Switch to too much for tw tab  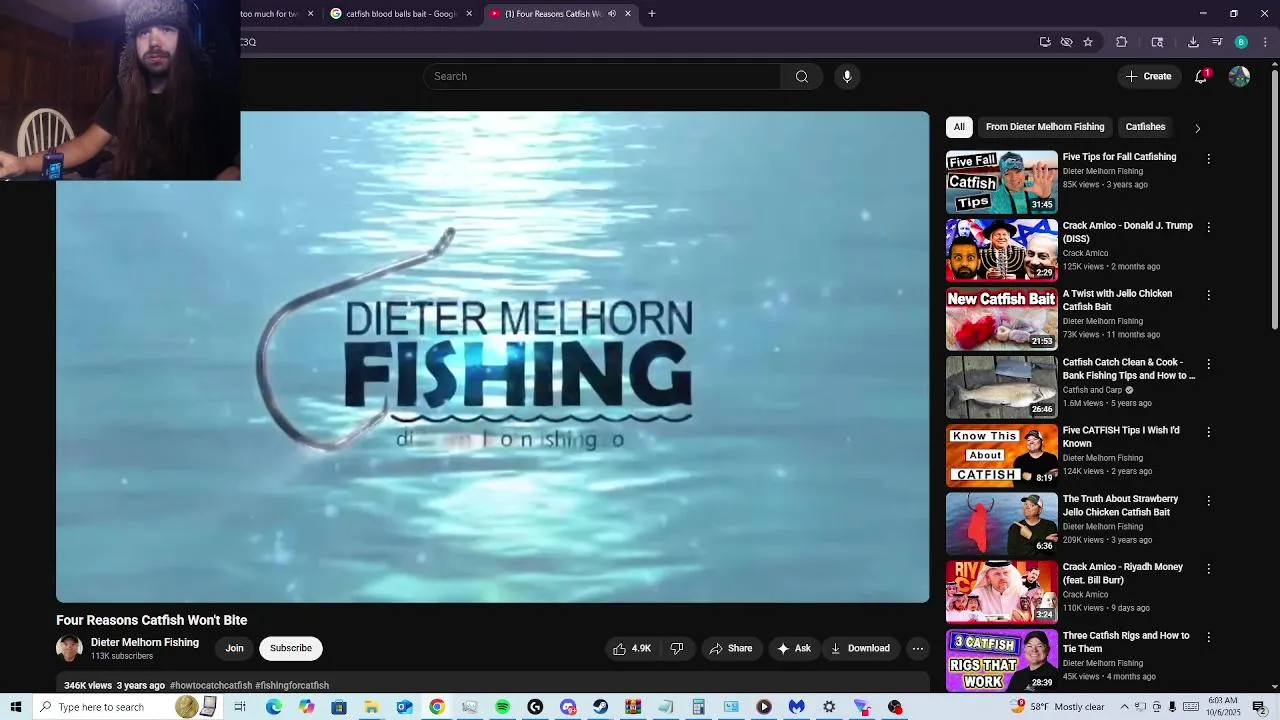coord(278,14)
